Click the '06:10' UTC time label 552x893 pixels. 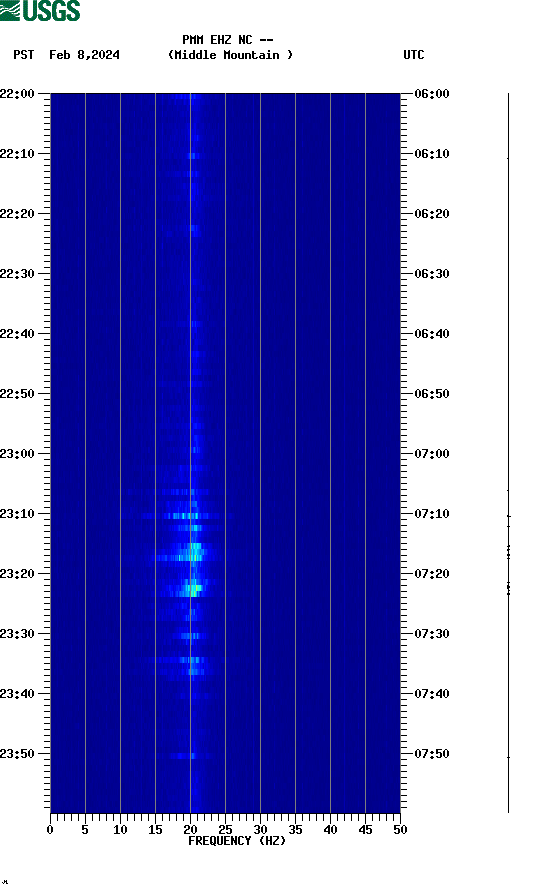click(x=432, y=154)
